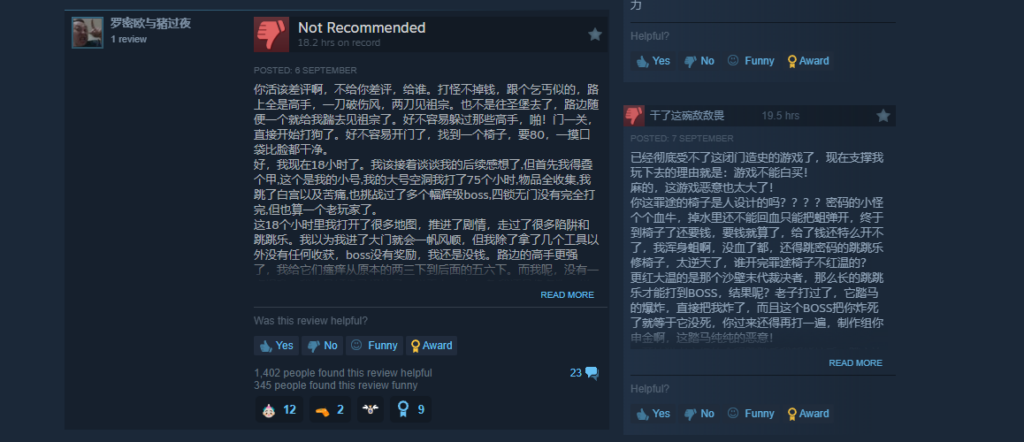Click the star icon on 7 September review

(x=883, y=116)
